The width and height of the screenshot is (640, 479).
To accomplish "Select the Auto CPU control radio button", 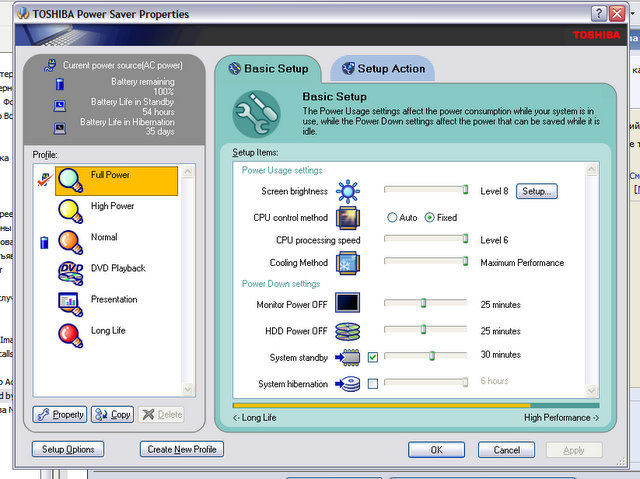I will click(x=392, y=217).
